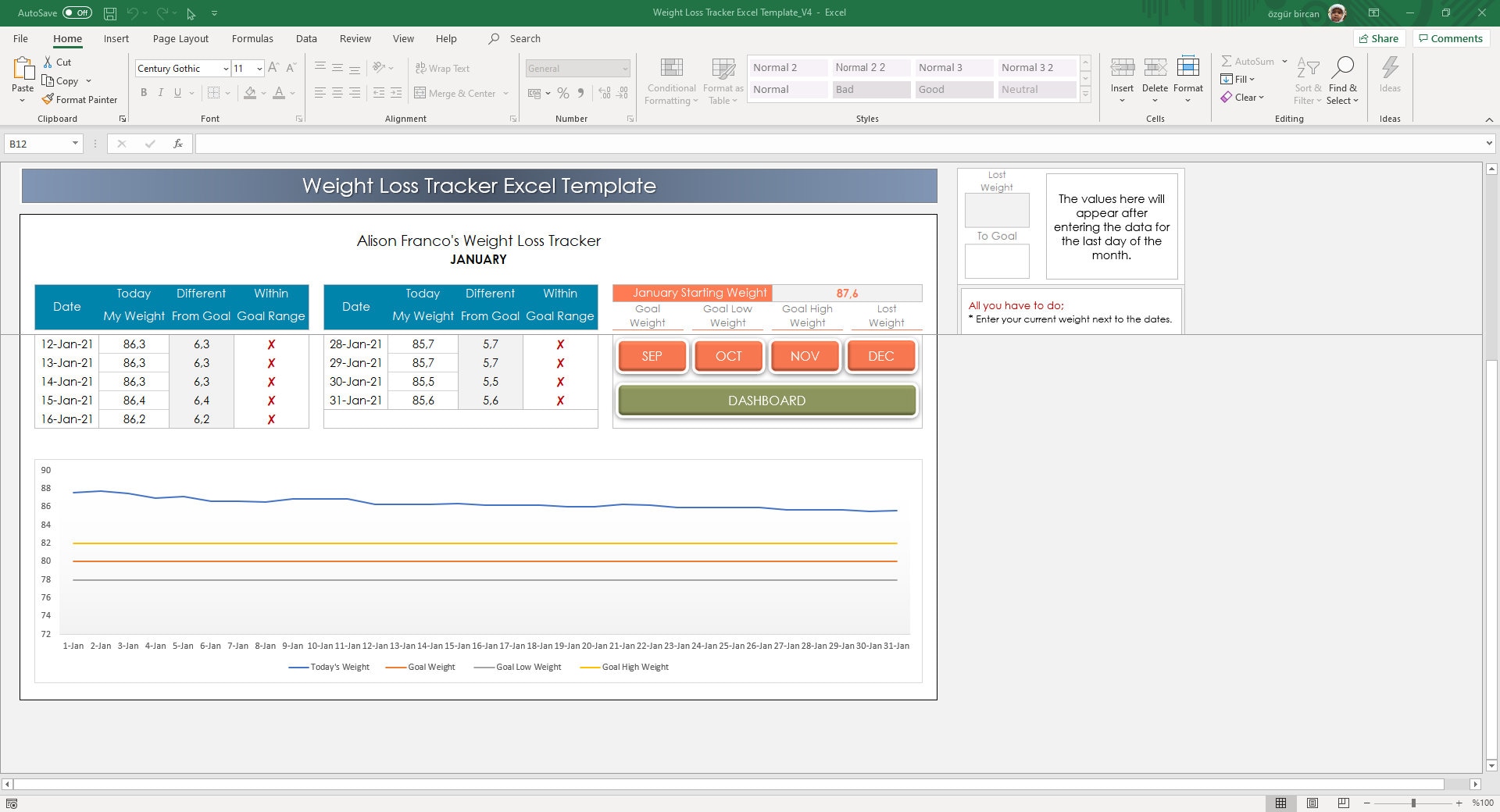Viewport: 1500px width, 812px height.
Task: Select the Format Painter tool
Action: coord(80,99)
